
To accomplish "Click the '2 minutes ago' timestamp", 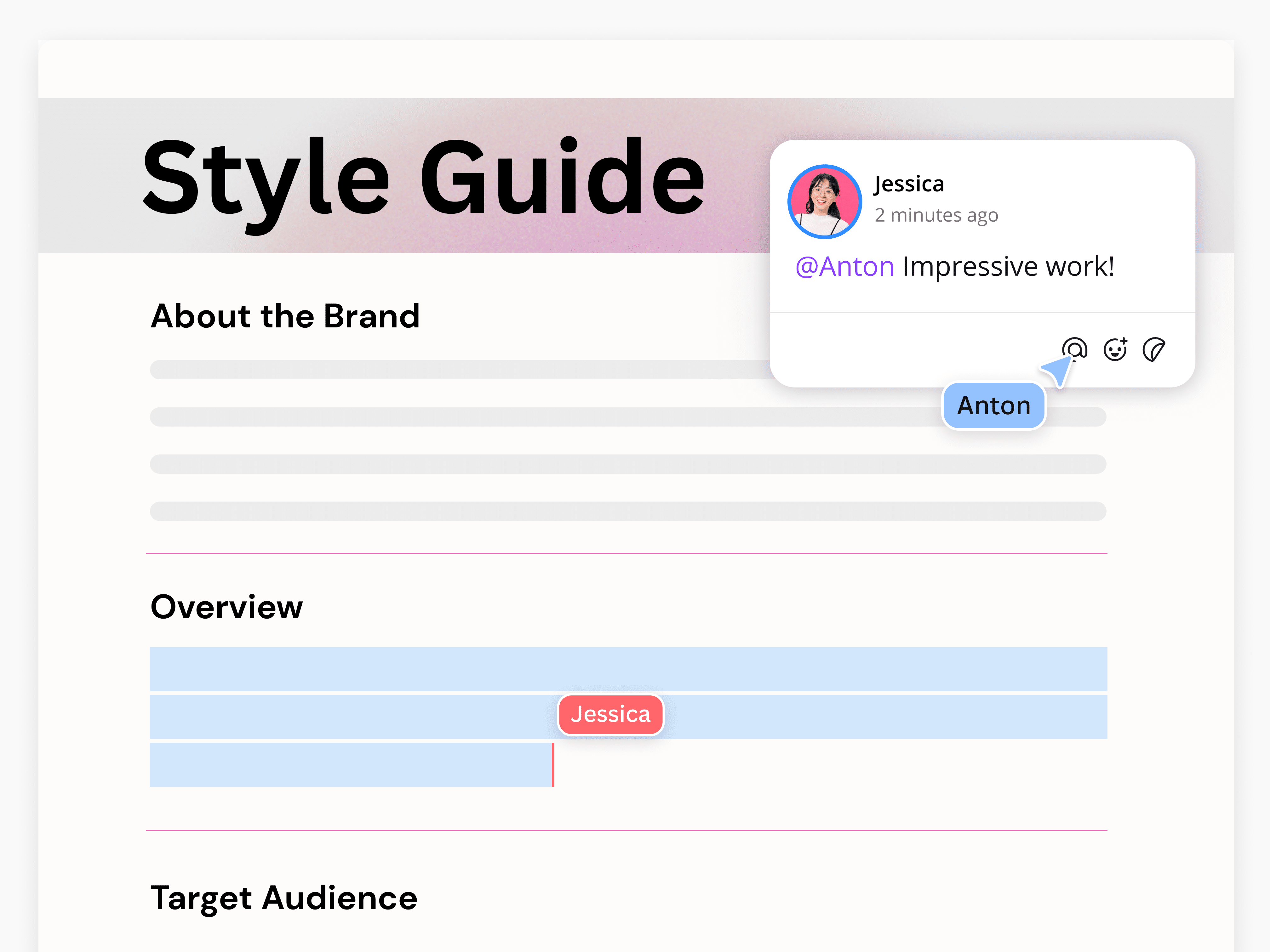I will coord(936,215).
